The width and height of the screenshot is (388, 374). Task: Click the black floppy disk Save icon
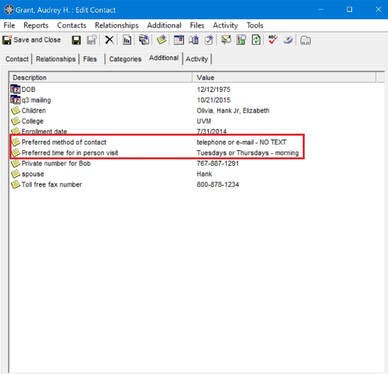[76, 40]
